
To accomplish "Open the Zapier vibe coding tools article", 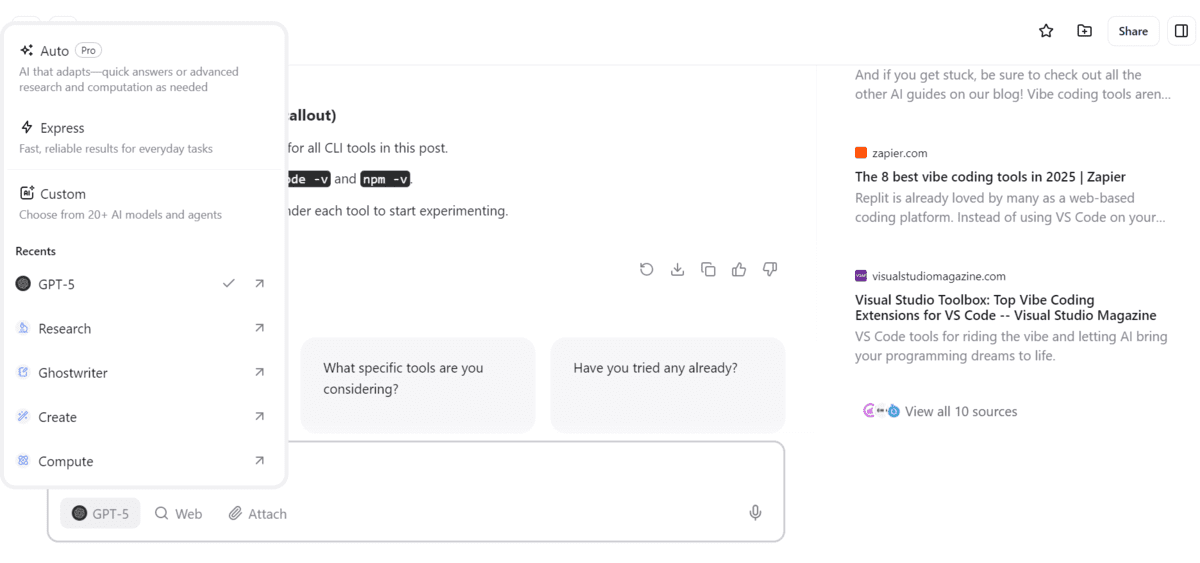I will pos(990,177).
